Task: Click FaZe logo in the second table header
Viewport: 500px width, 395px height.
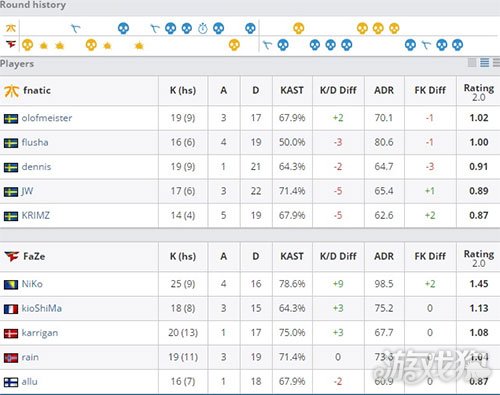Action: click(12, 256)
